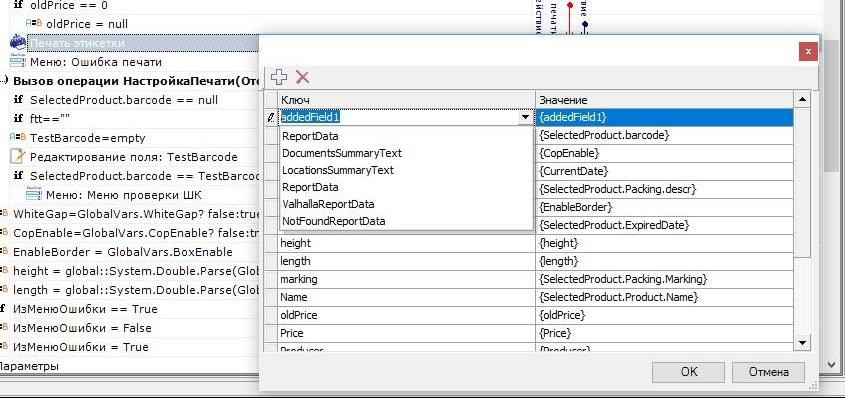Select the oldPrice = null row
The width and height of the screenshot is (845, 399).
pos(87,24)
